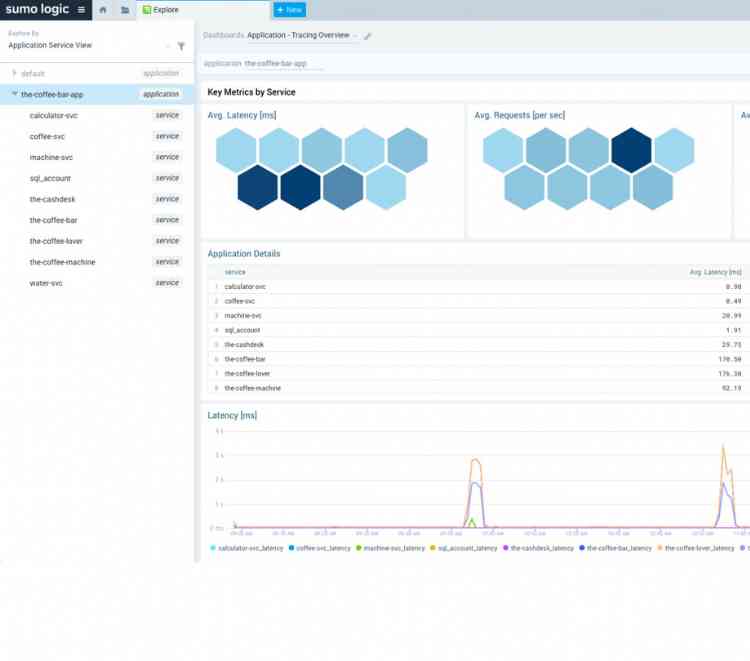This screenshot has height=661, width=750.
Task: Select machine-svc in the tree
Action: pos(51,157)
